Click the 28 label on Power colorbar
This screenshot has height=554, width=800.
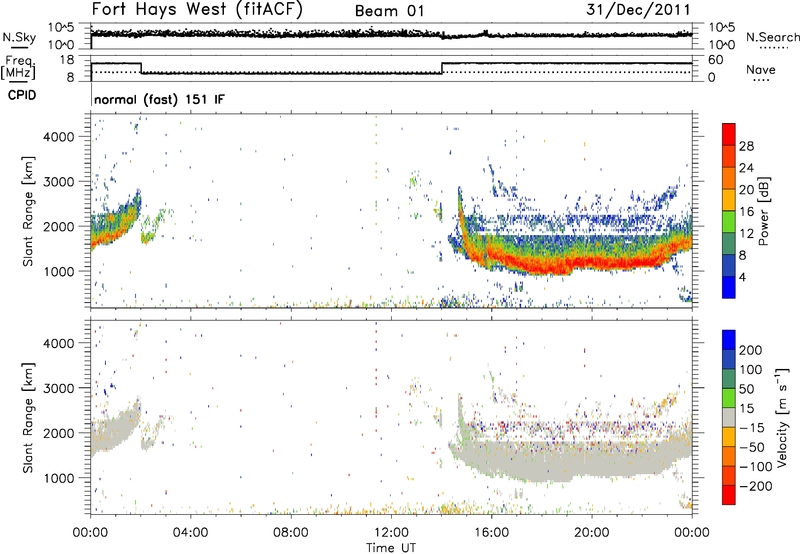pyautogui.click(x=746, y=146)
